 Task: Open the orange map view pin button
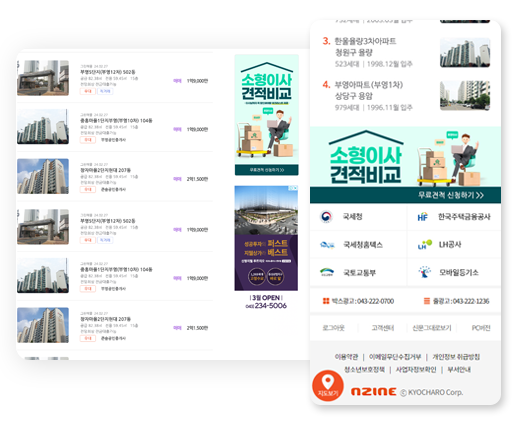pyautogui.click(x=328, y=385)
